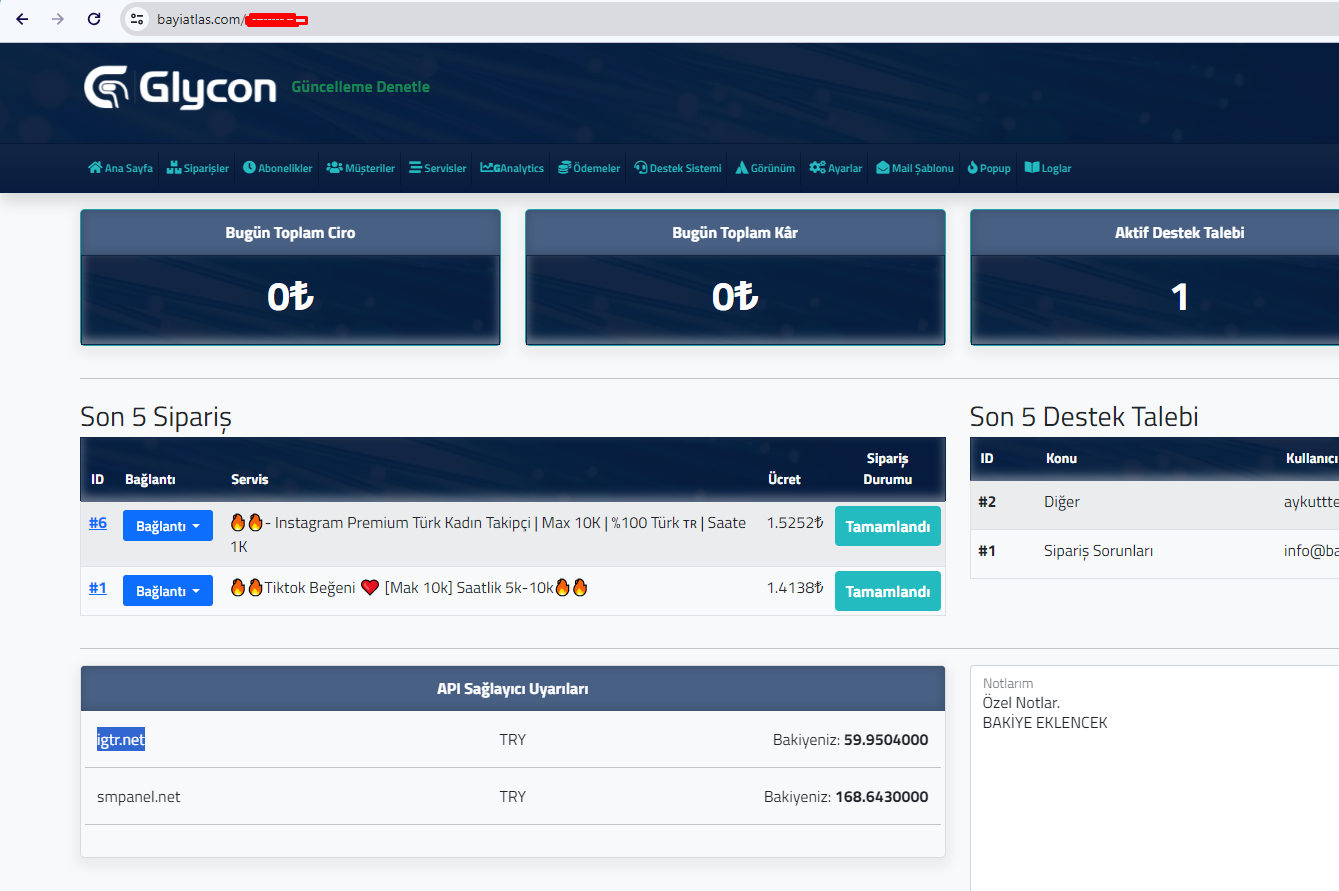Click Konu column header in support table

coord(1061,458)
